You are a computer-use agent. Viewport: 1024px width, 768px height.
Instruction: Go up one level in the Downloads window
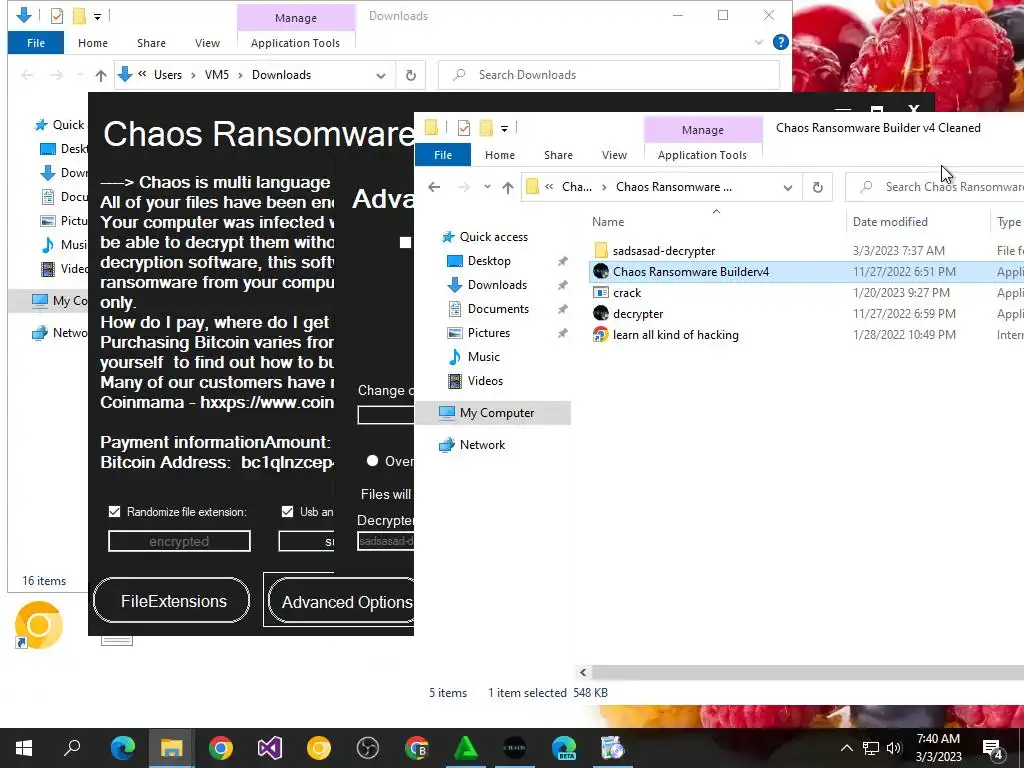point(101,75)
